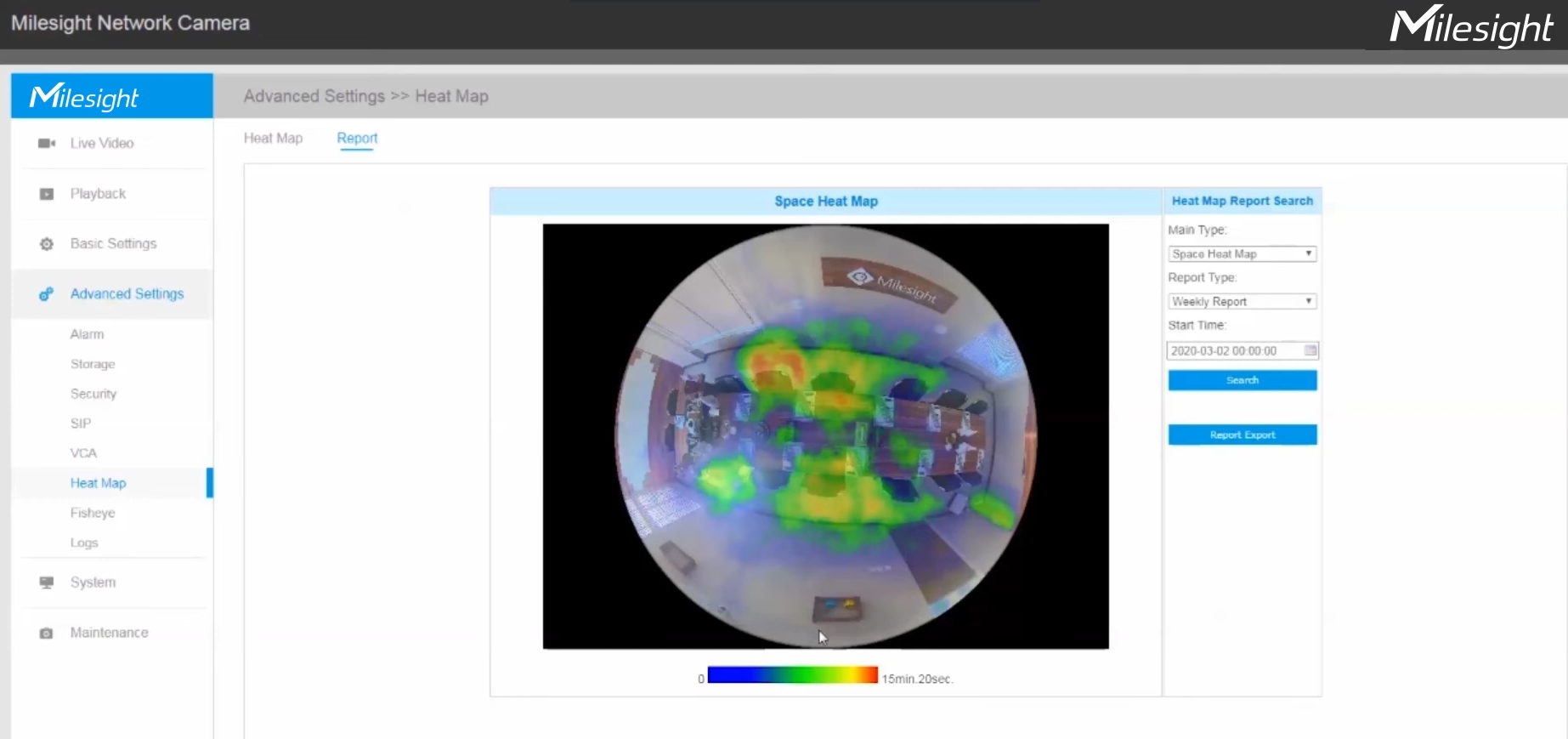The image size is (1568, 739).
Task: Click the System monitor icon
Action: pos(47,583)
